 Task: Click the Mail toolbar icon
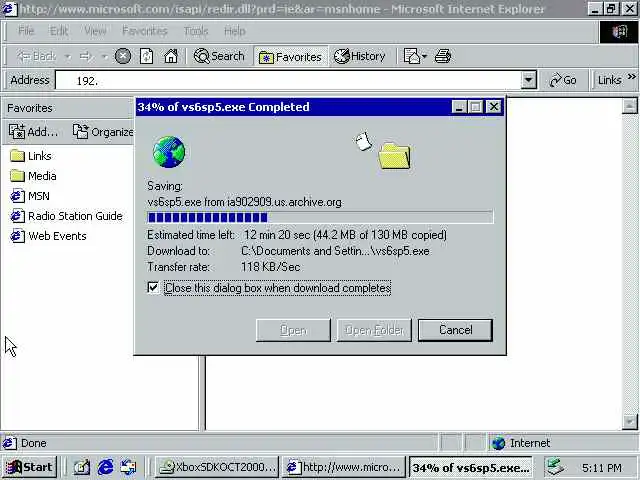pos(411,56)
